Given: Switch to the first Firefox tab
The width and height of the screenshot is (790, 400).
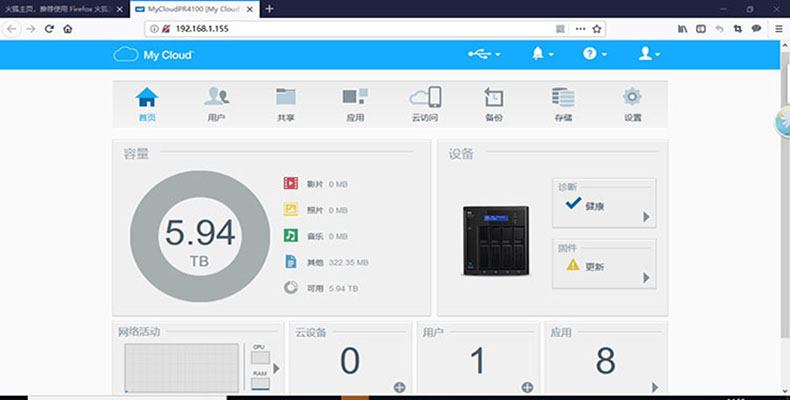Looking at the screenshot, I should pos(63,9).
